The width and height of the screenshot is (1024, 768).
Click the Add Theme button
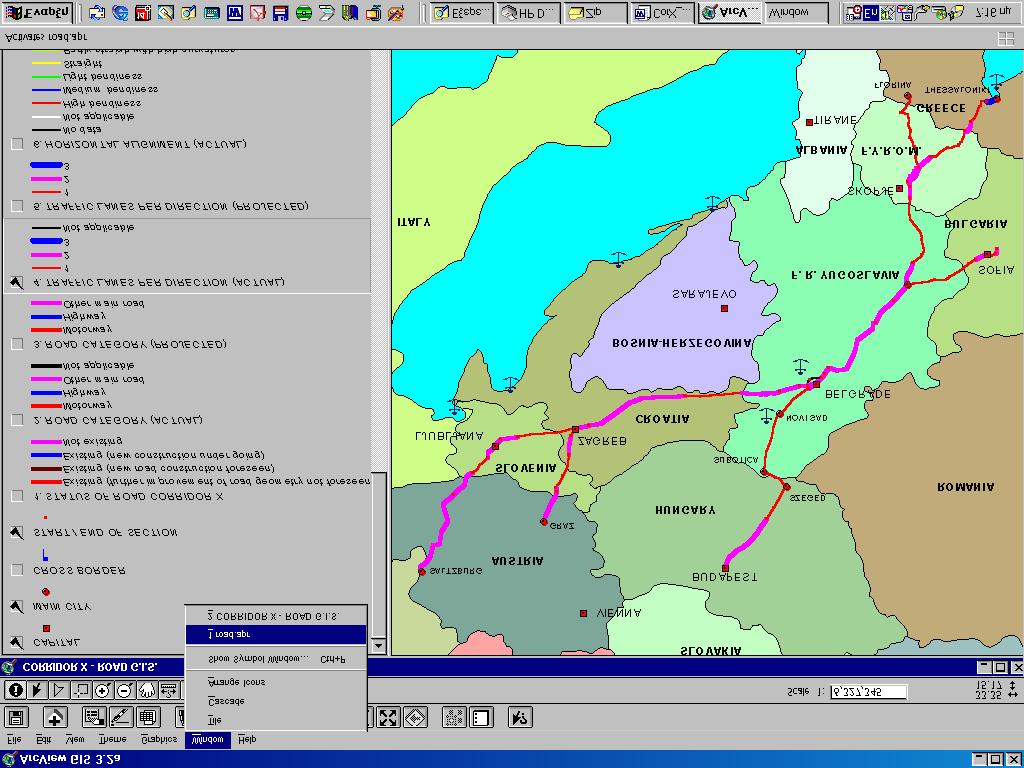pyautogui.click(x=56, y=718)
